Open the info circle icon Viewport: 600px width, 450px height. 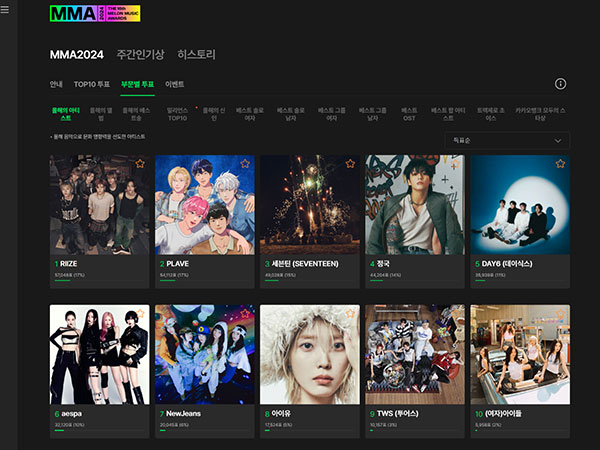560,84
